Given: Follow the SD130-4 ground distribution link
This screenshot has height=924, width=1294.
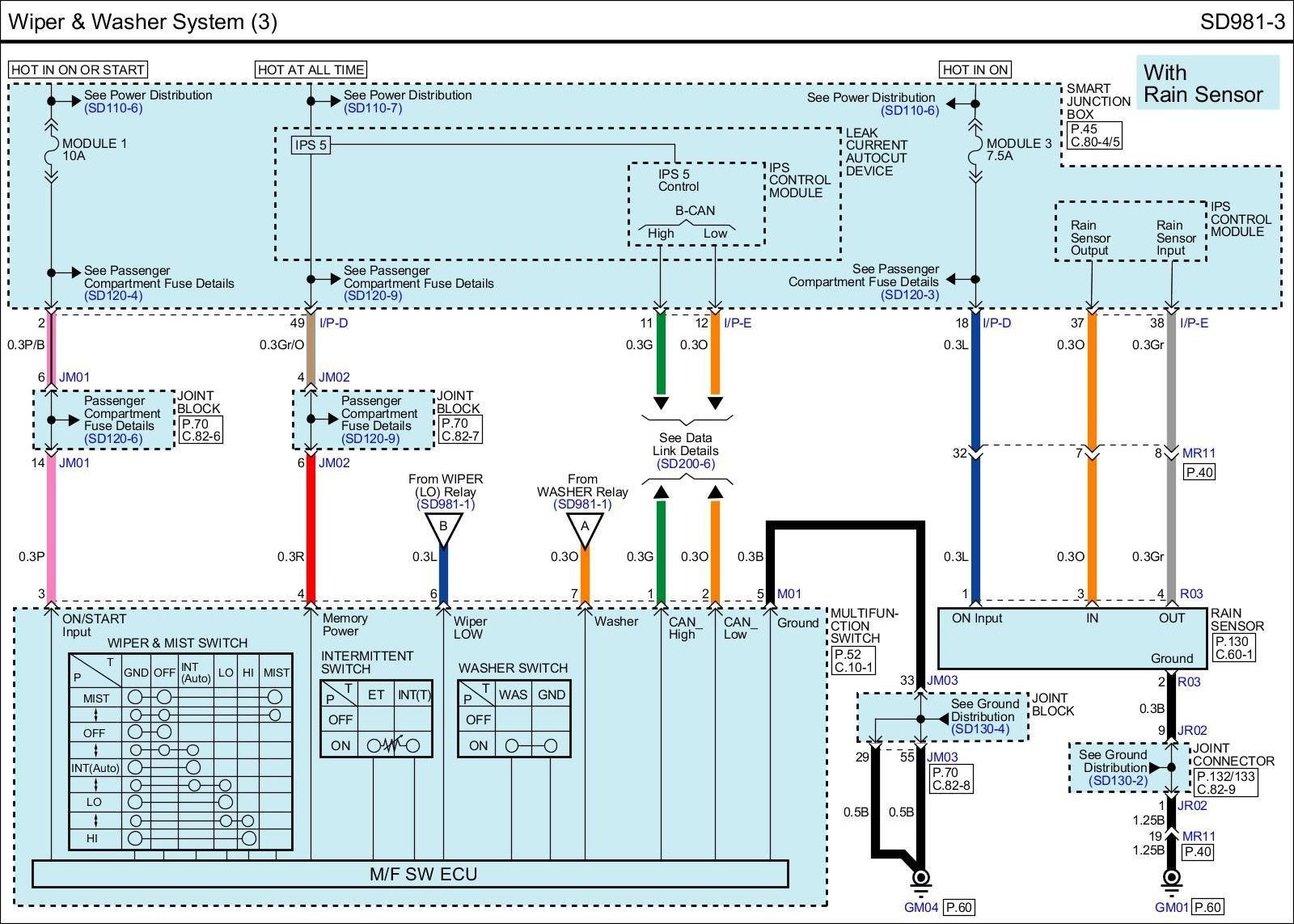Looking at the screenshot, I should pos(980,729).
